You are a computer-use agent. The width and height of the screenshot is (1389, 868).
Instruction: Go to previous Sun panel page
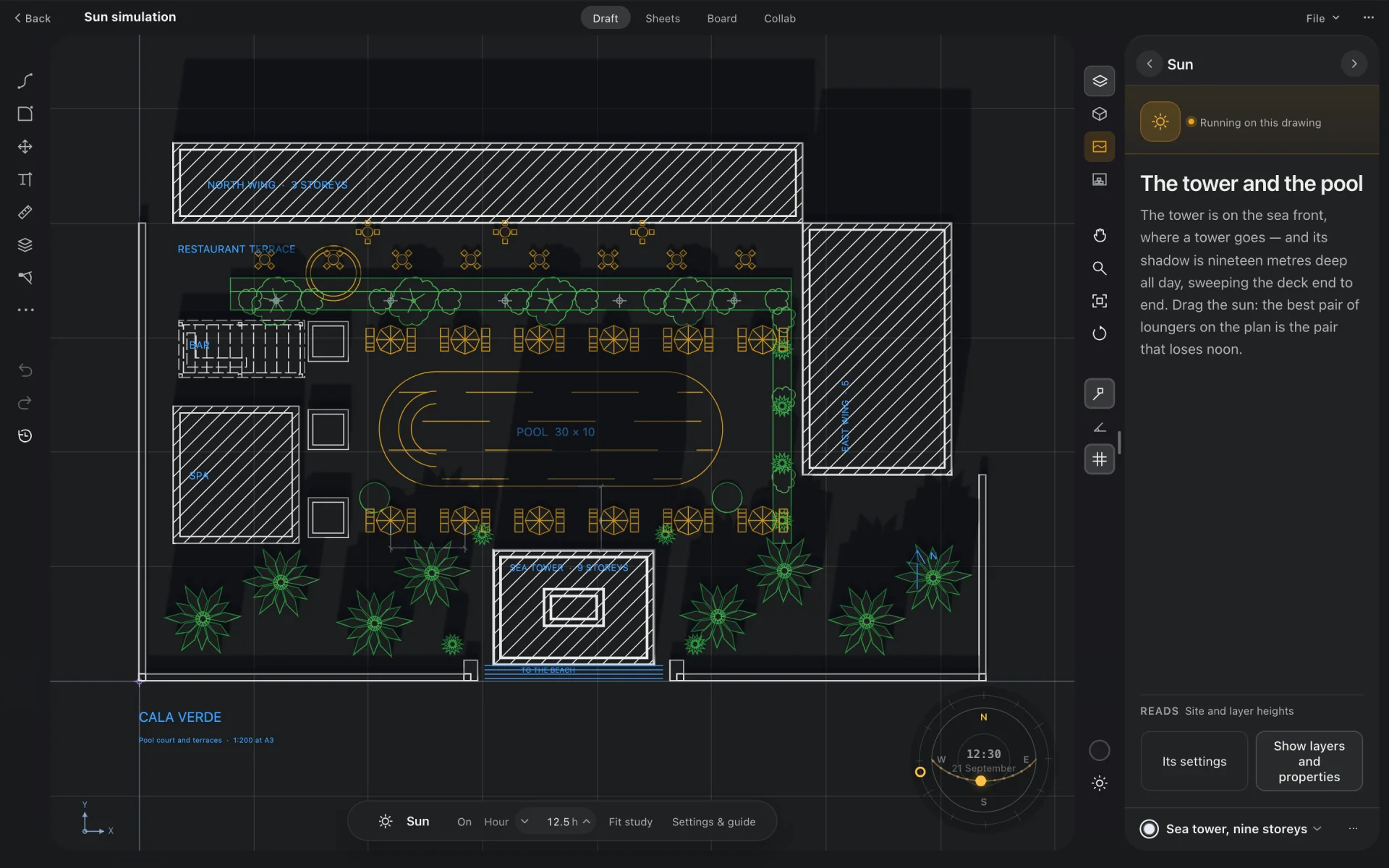click(1150, 64)
